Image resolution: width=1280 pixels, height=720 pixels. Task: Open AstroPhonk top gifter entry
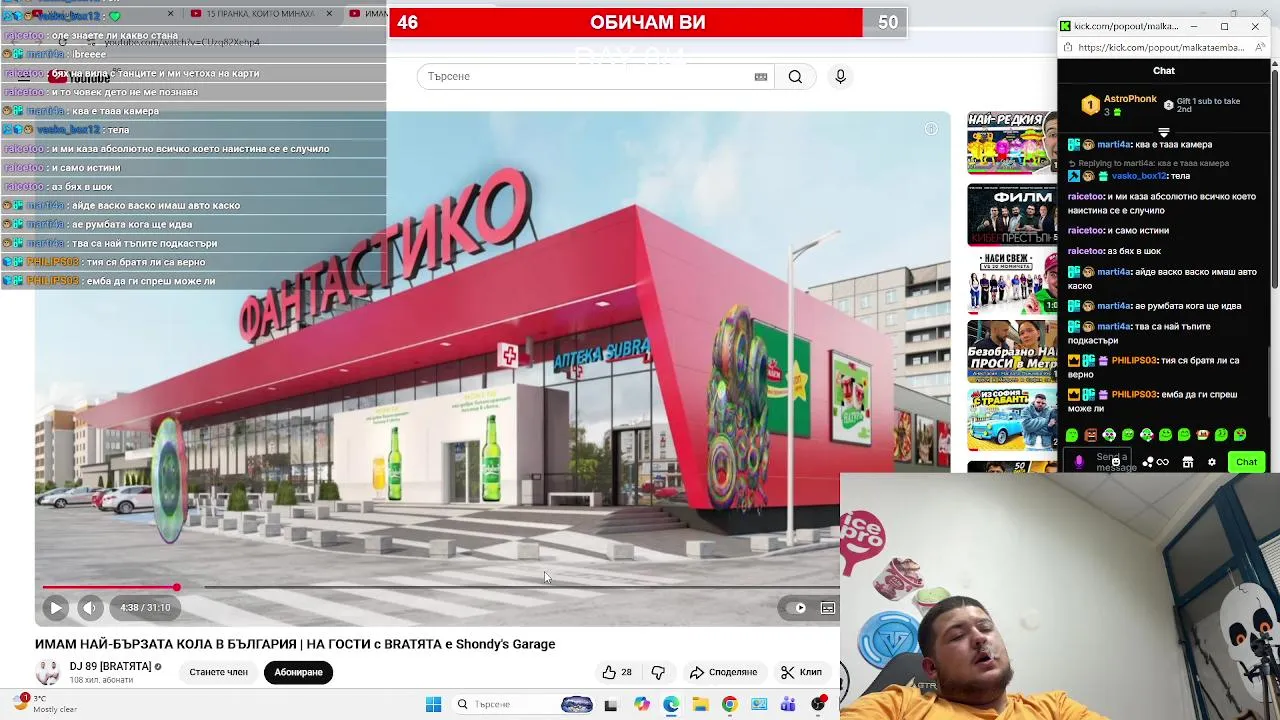pyautogui.click(x=1119, y=105)
